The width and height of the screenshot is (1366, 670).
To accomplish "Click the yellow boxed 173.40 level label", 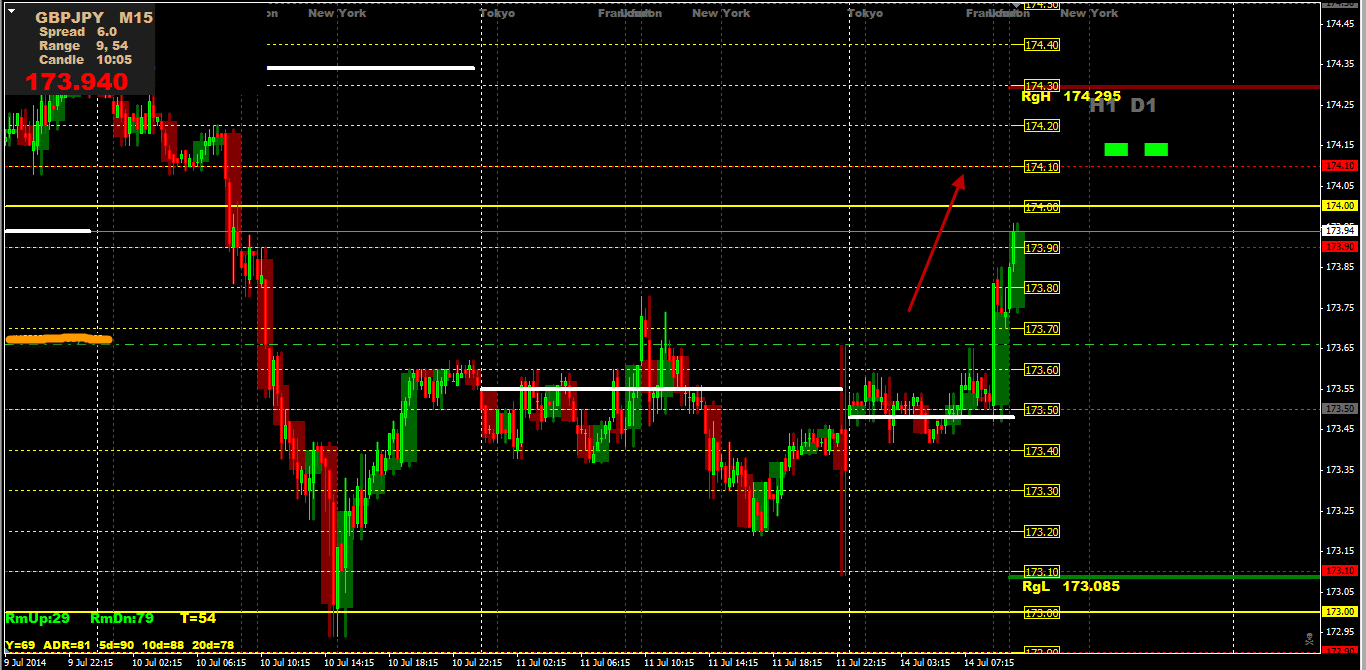I will click(x=1042, y=451).
